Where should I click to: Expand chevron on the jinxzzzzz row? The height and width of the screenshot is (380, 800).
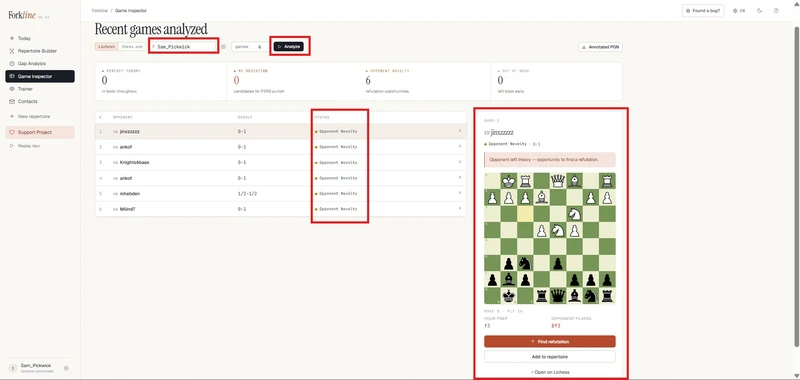(460, 131)
